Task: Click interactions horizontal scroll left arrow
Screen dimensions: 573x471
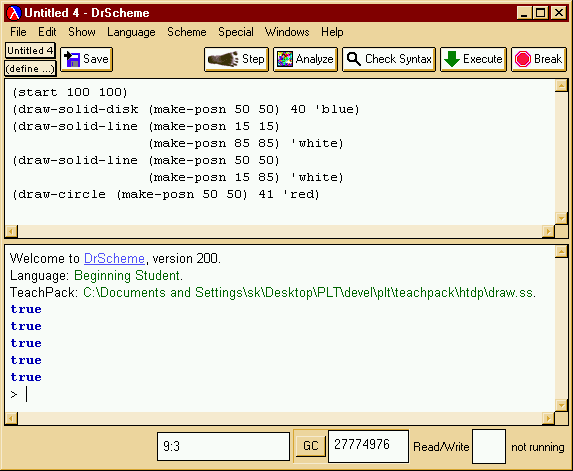Action: coord(11,418)
